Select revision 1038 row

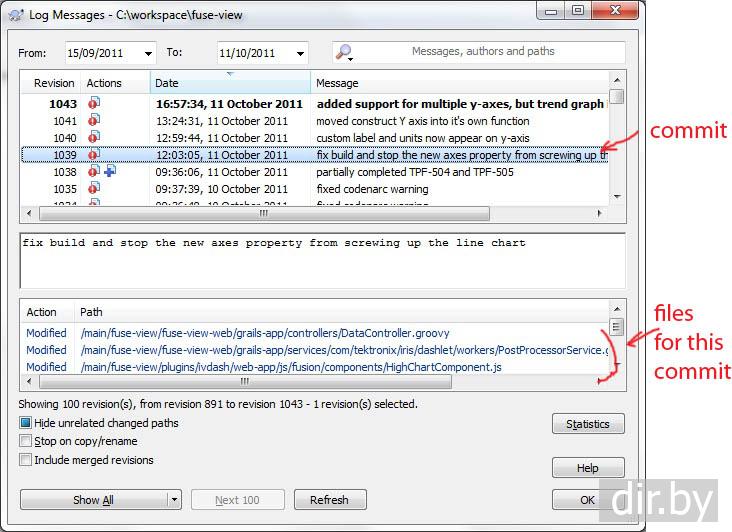pos(314,172)
